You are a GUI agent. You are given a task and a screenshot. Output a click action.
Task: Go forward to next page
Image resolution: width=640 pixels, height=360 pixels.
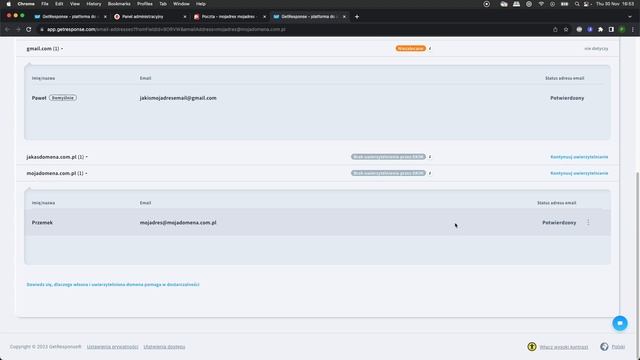(18, 29)
